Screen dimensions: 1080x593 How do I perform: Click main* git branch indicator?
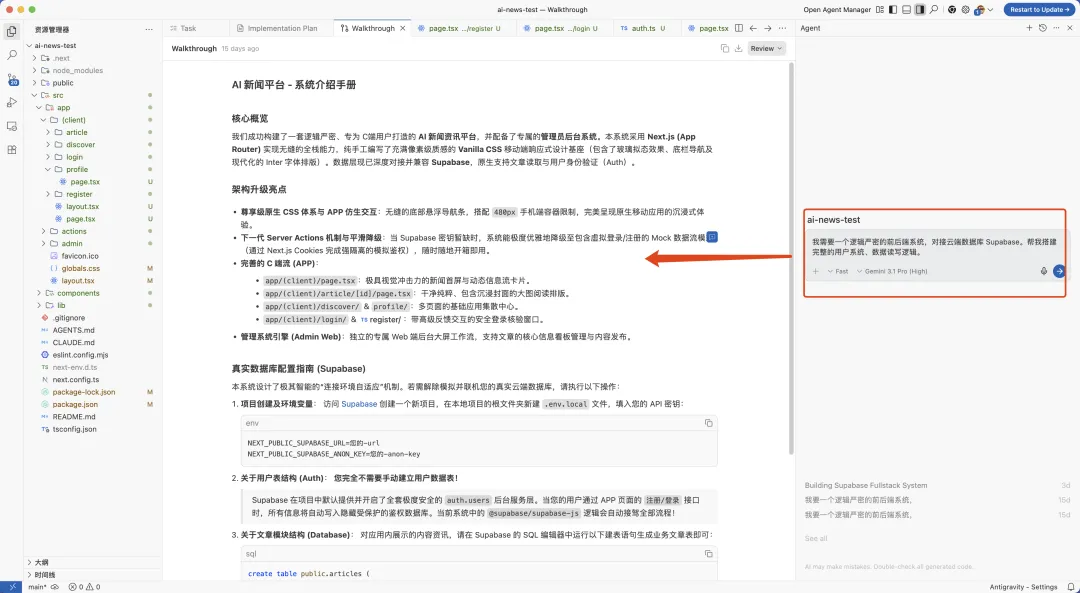[x=37, y=587]
